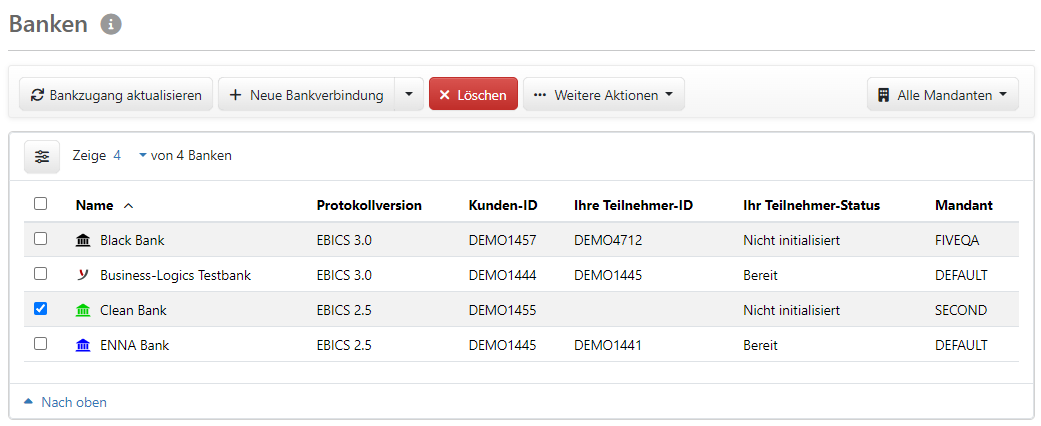Click the green Clean Bank icon

point(83,310)
